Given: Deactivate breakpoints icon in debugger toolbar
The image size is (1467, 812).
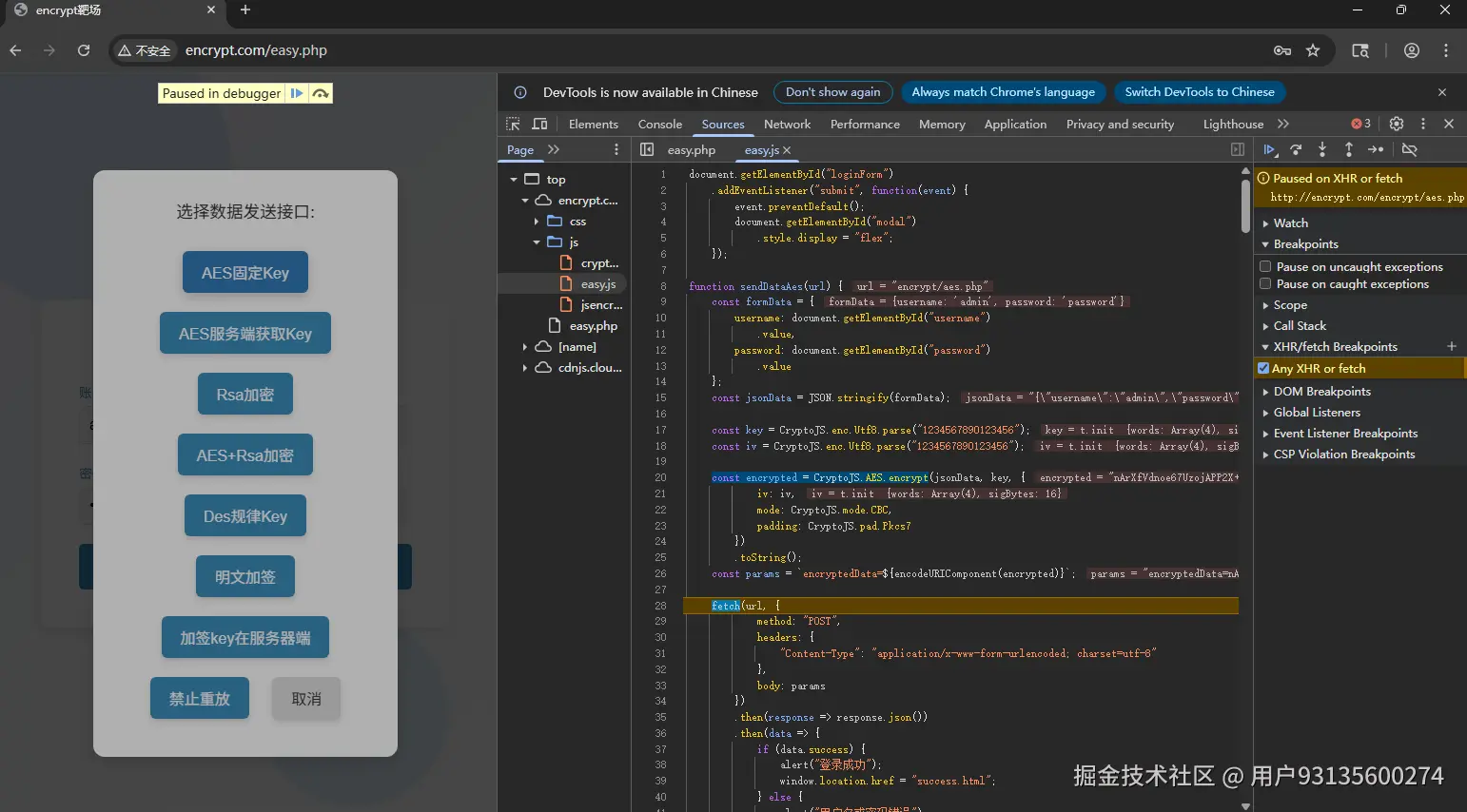Looking at the screenshot, I should click(1410, 150).
